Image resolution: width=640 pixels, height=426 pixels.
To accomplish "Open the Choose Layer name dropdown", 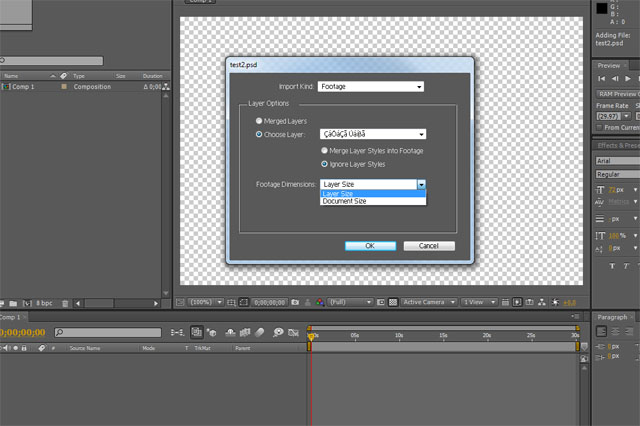I will 373,134.
